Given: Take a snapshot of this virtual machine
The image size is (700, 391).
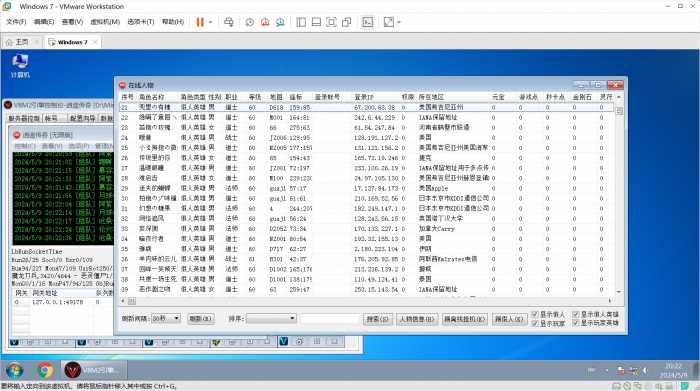Looking at the screenshot, I should click(250, 22).
